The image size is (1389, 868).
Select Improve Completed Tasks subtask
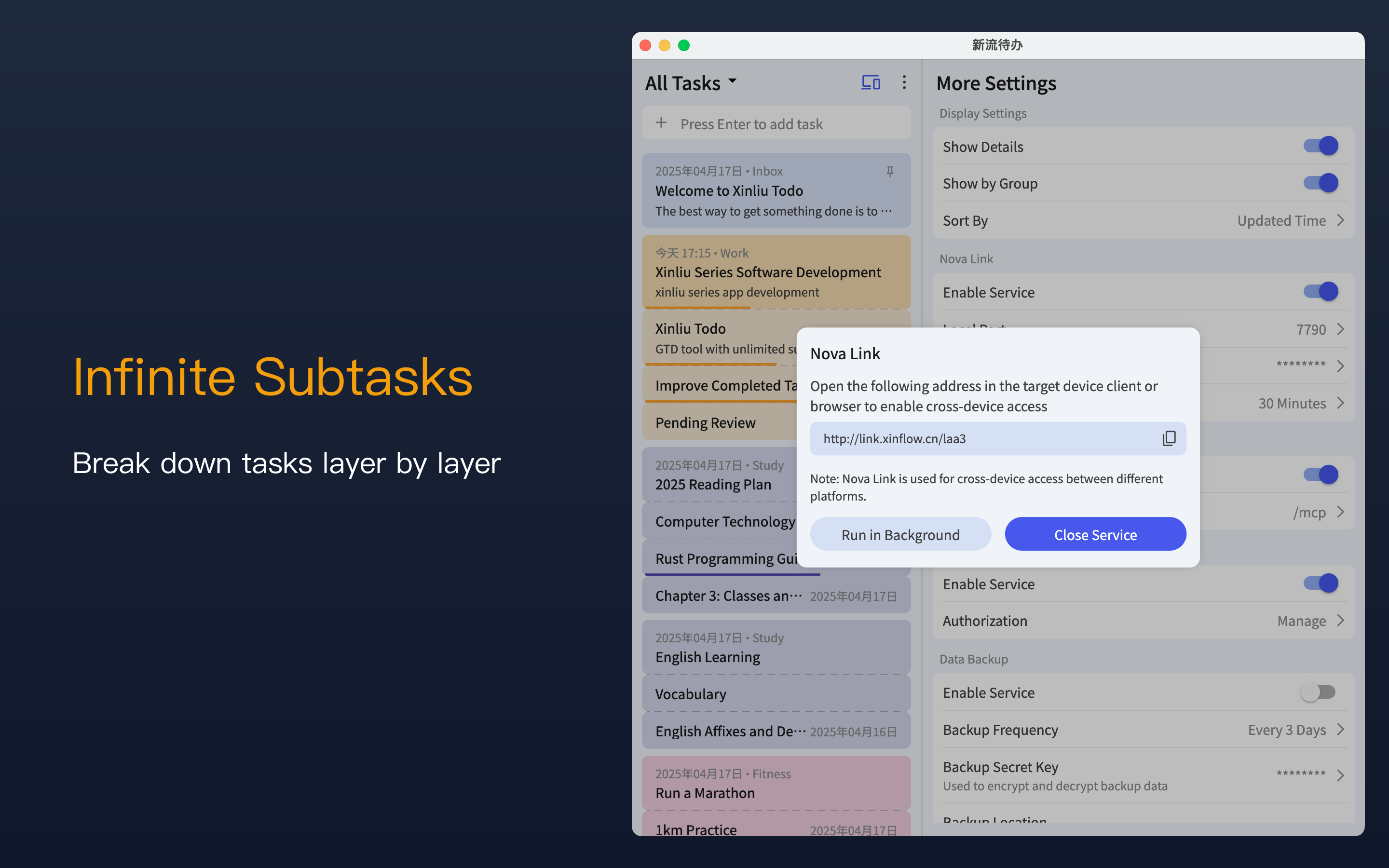[720, 385]
